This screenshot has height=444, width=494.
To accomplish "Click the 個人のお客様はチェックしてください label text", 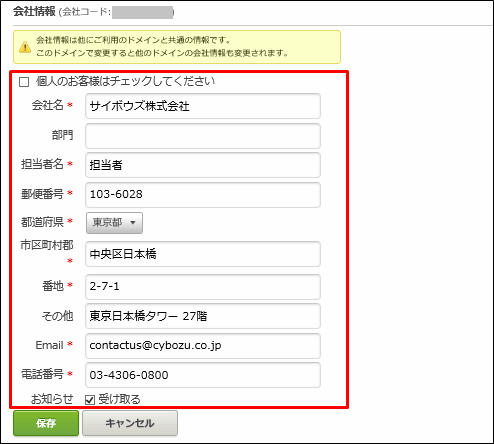I will tap(125, 81).
